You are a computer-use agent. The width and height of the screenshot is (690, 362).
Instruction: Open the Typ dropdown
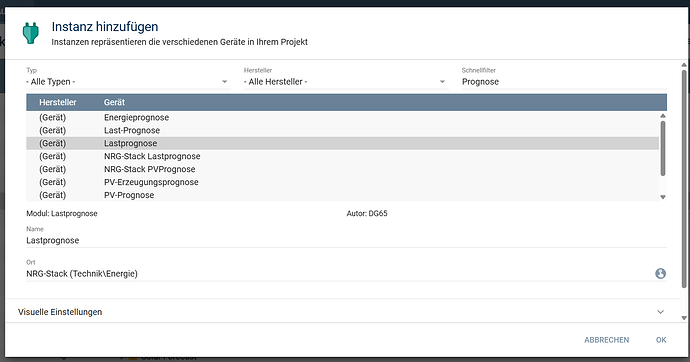click(128, 82)
